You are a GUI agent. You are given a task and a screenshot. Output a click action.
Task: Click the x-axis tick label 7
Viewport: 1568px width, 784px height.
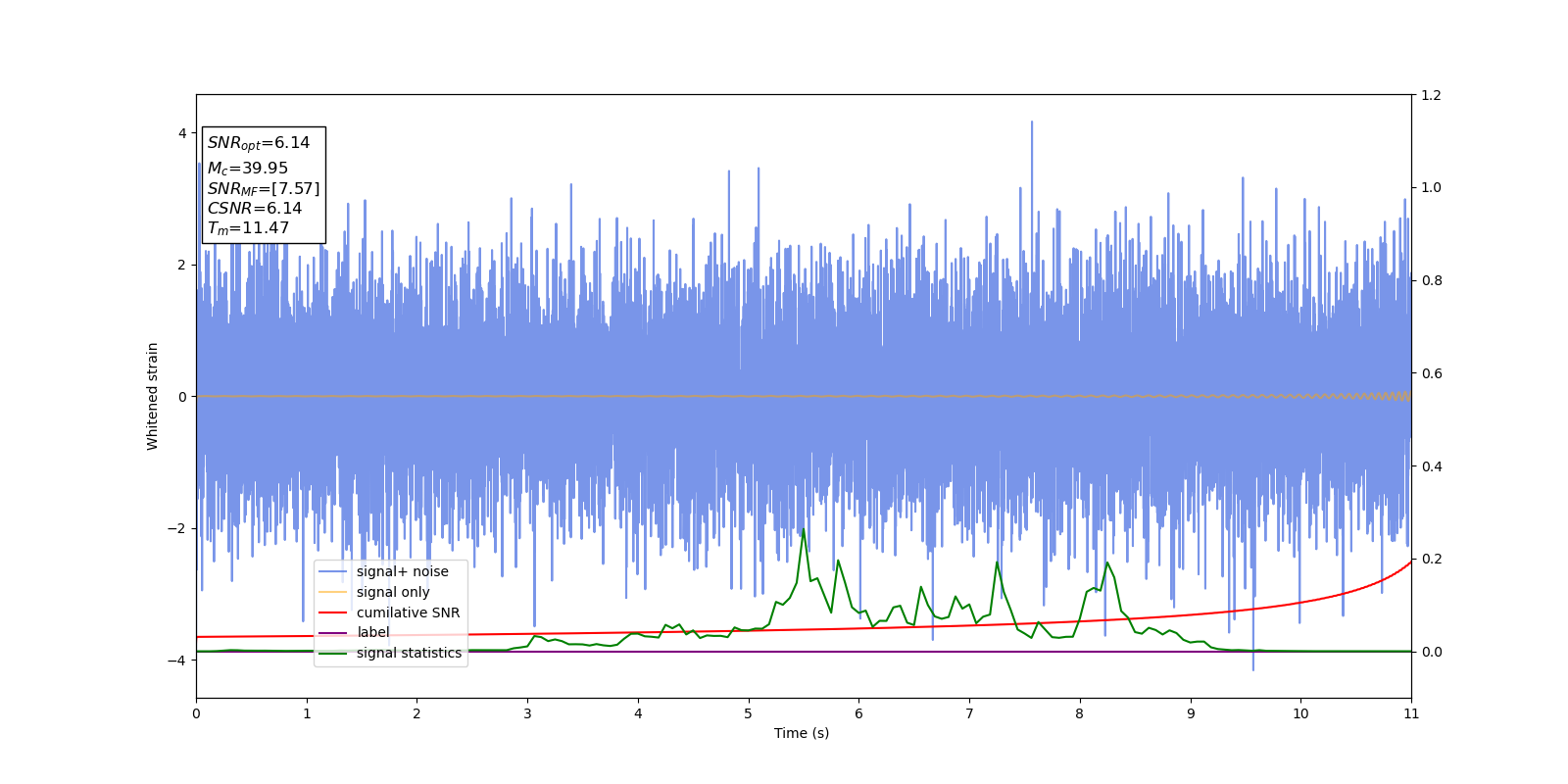pyautogui.click(x=969, y=713)
